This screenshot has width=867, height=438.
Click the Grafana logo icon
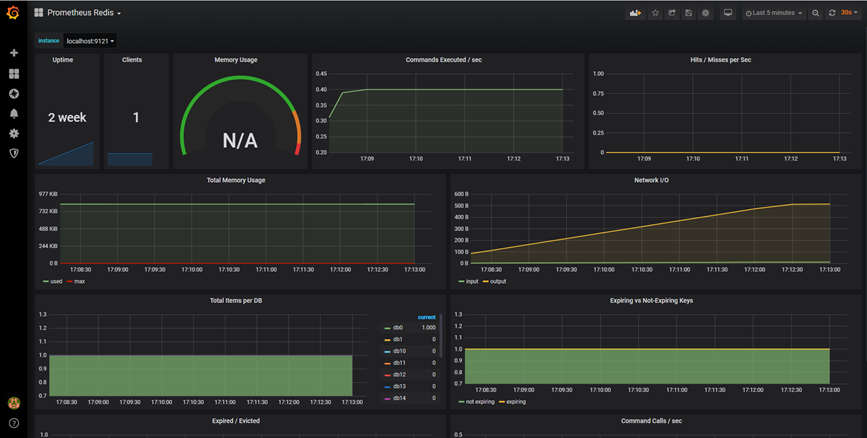coord(13,13)
